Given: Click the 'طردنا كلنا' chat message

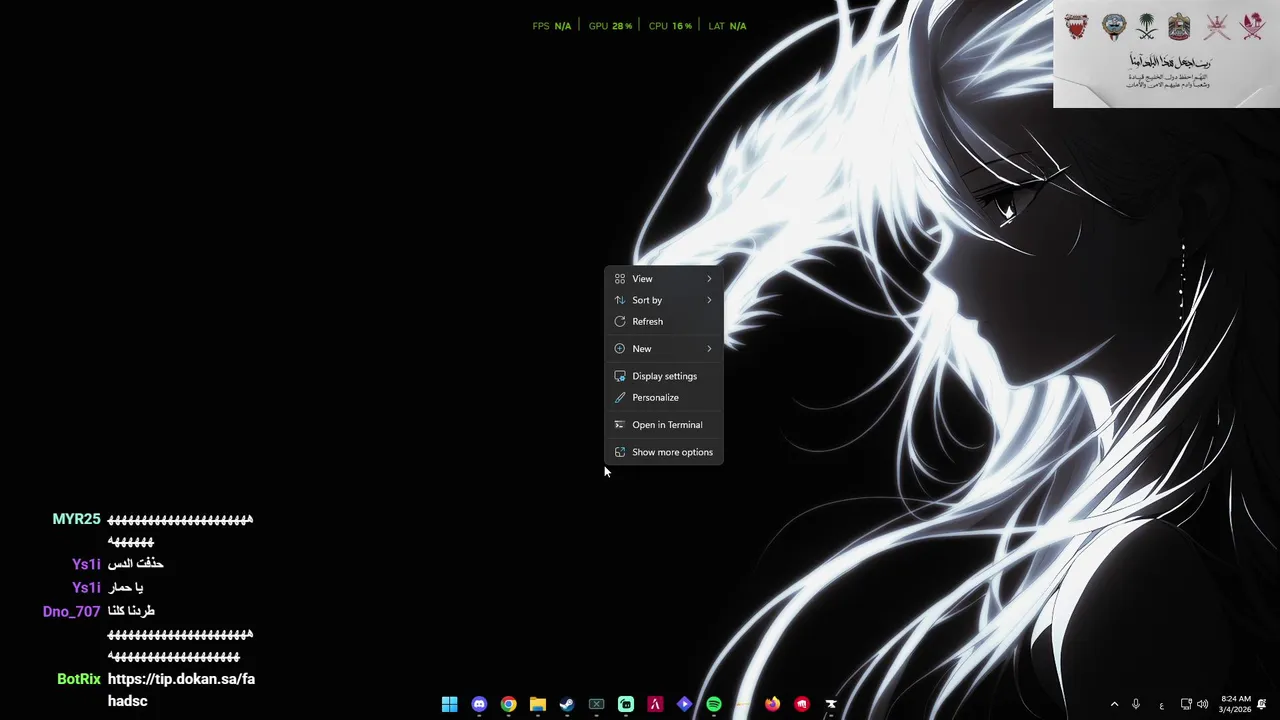Looking at the screenshot, I should point(131,611).
